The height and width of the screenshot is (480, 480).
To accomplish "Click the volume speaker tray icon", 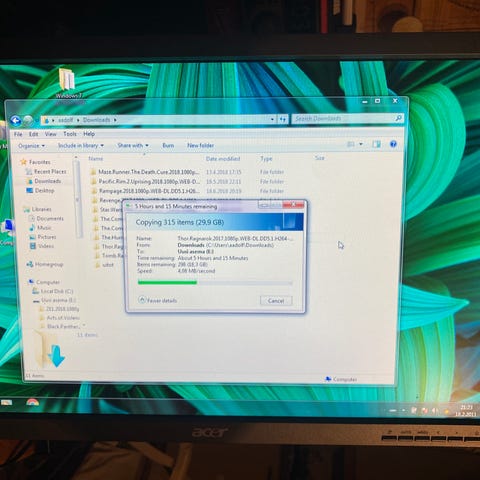I will tap(435, 411).
